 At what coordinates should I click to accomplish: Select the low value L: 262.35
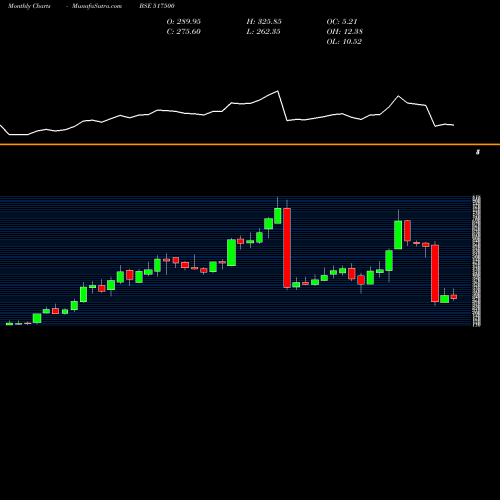(x=263, y=32)
